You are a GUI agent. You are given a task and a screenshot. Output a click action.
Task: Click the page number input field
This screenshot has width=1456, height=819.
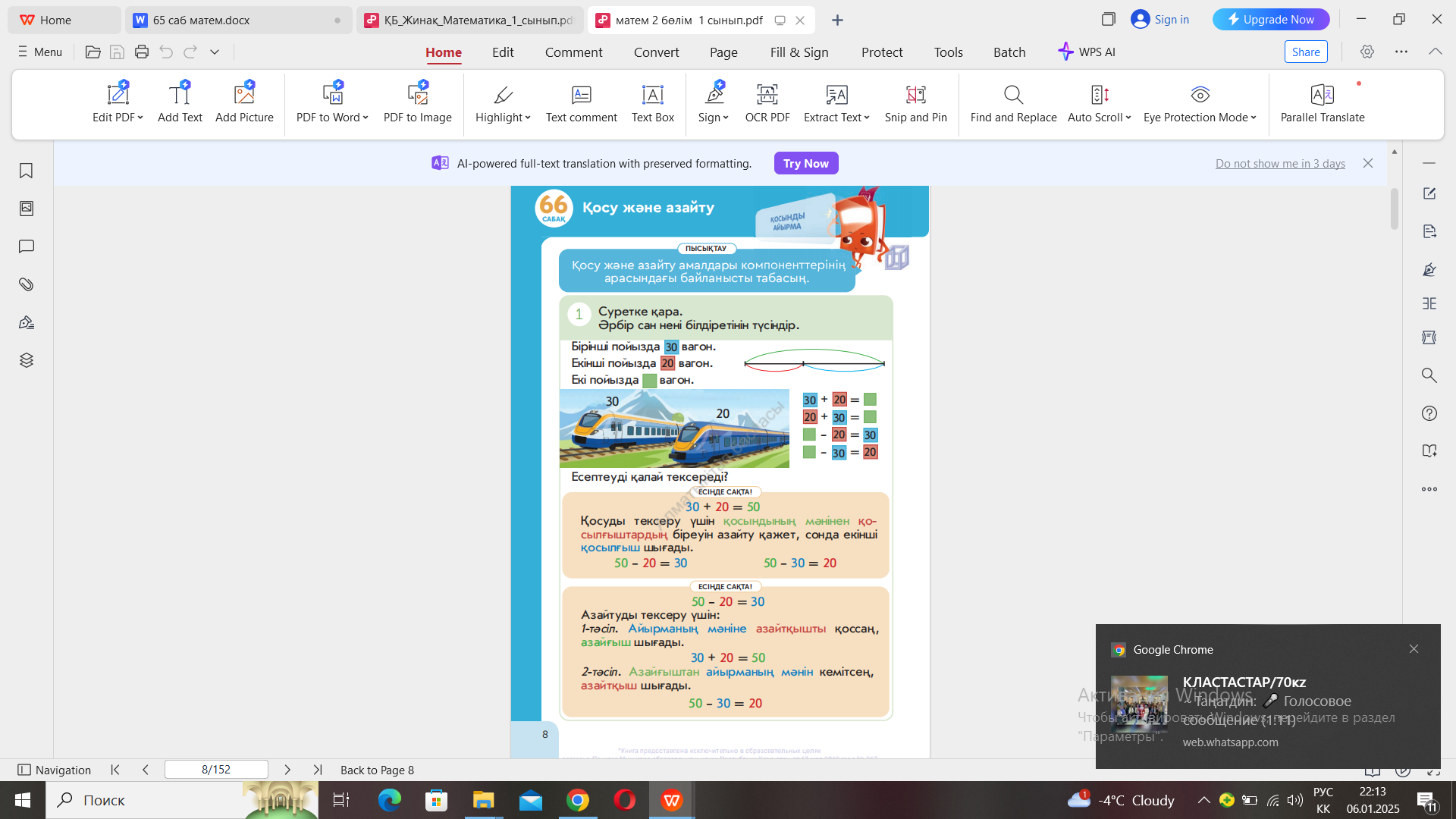(216, 770)
